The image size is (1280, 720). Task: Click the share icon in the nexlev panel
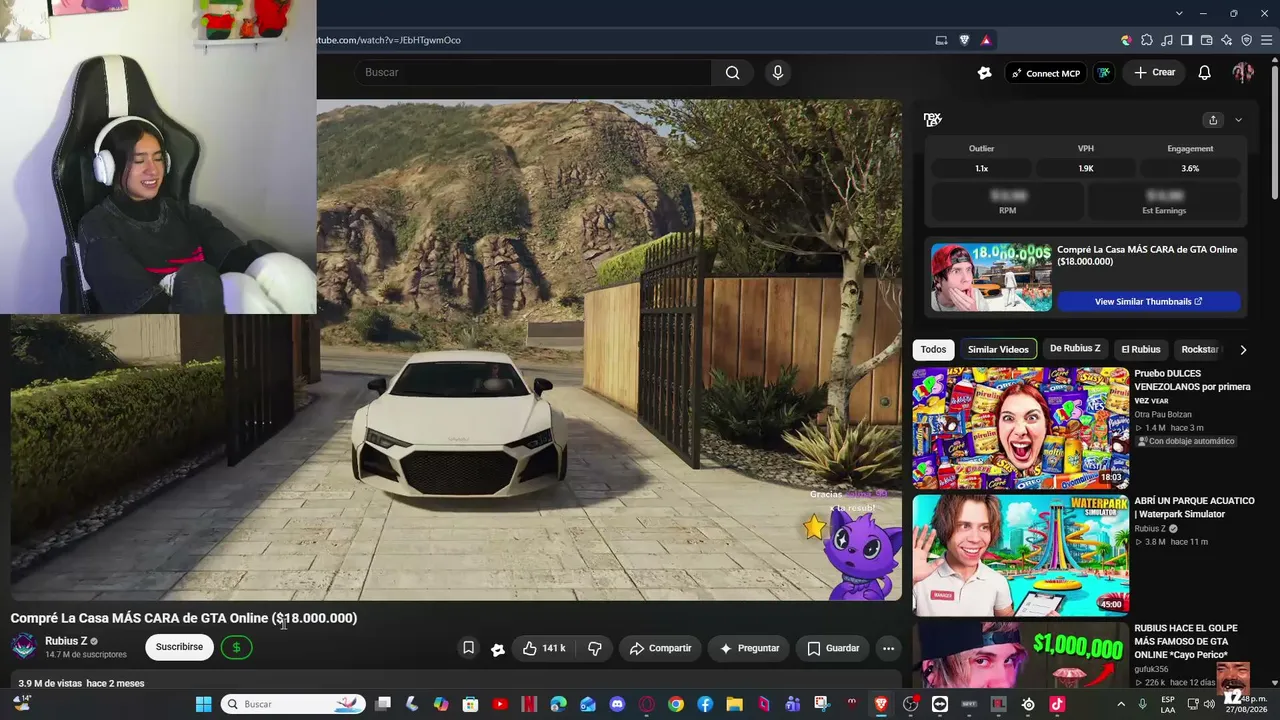point(1213,120)
